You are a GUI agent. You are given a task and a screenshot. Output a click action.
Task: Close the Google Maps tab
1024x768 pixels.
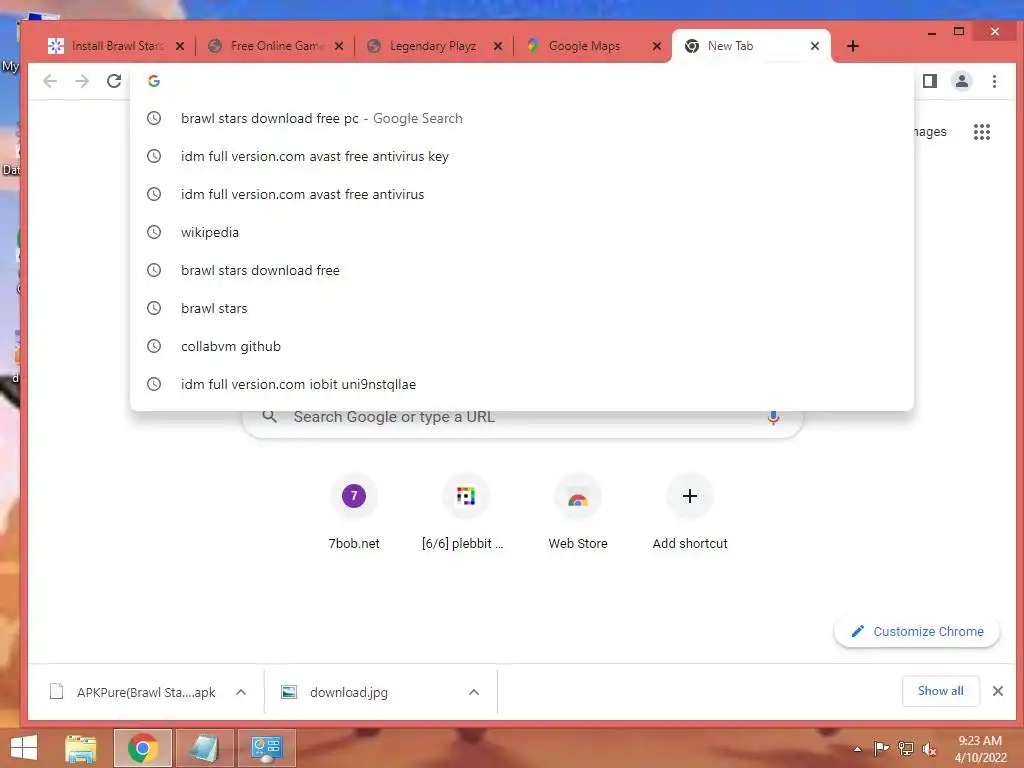tap(657, 46)
